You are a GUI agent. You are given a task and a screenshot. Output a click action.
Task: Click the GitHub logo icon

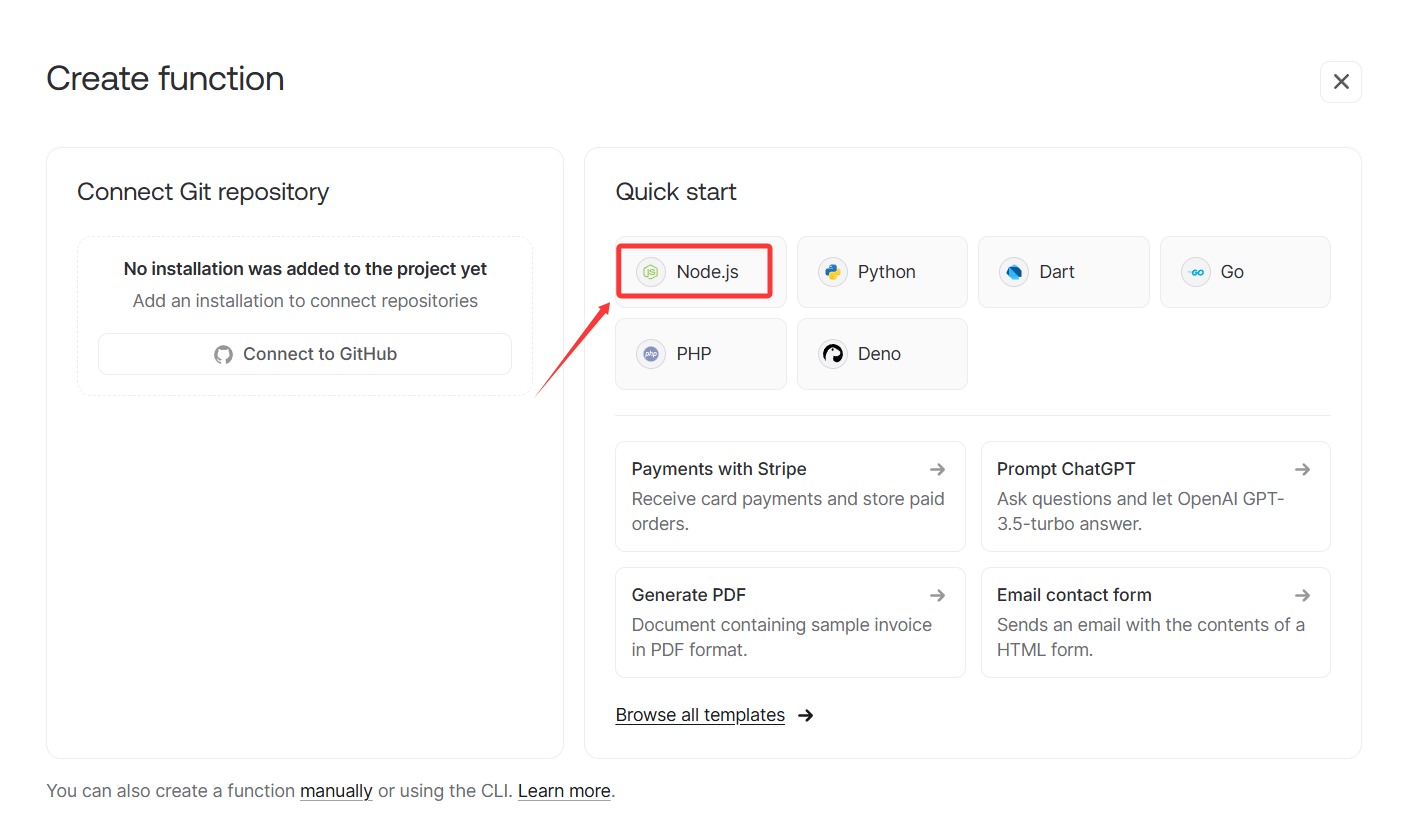pos(223,354)
